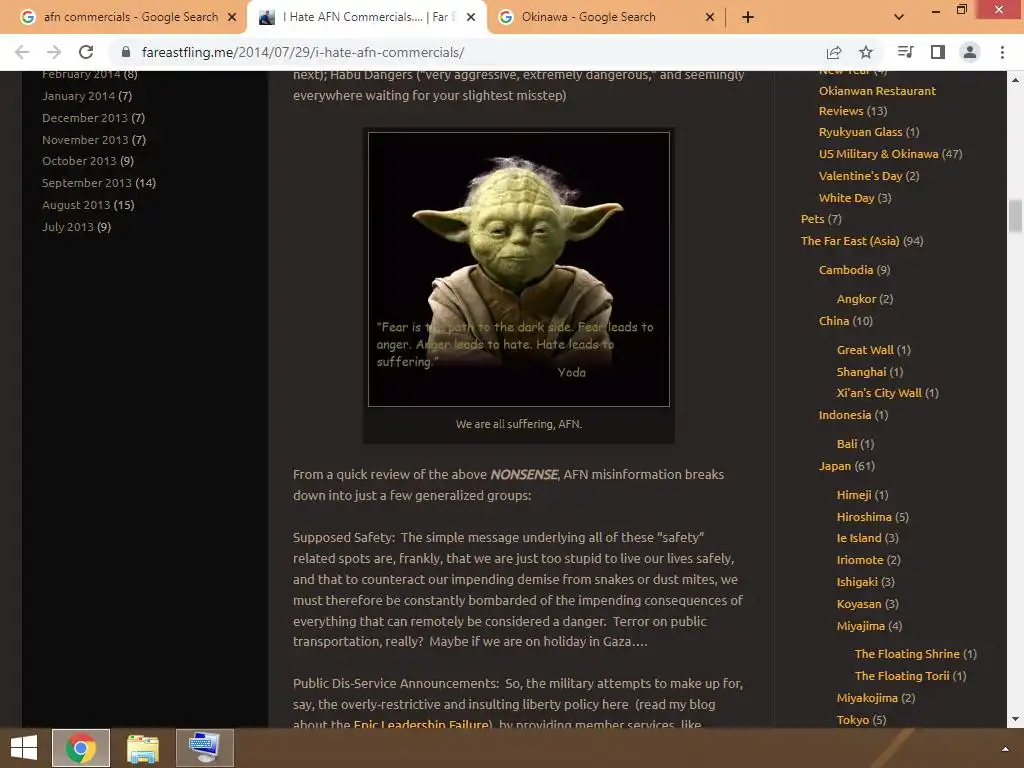The height and width of the screenshot is (768, 1024).
Task: Open Okinawan Restaurant Reviews category
Action: click(877, 101)
